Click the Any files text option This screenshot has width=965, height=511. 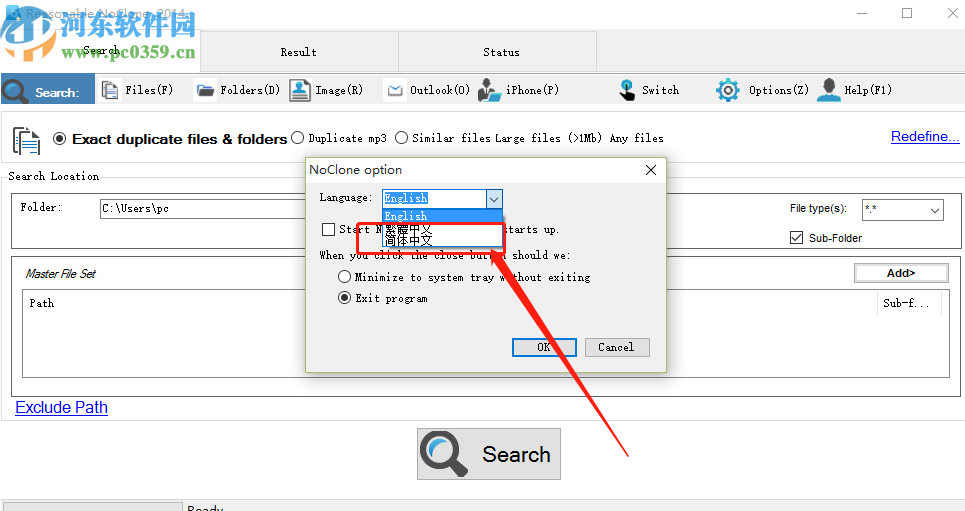(x=637, y=138)
